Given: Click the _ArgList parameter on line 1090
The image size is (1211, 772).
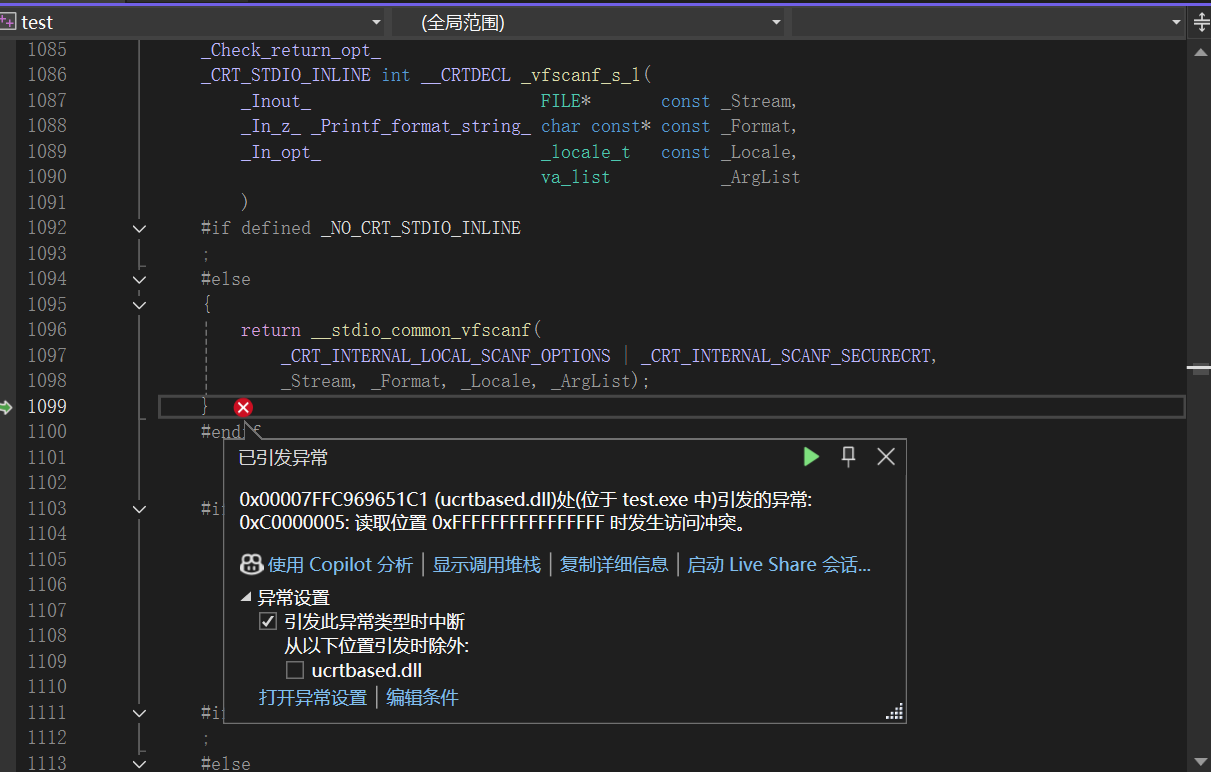Looking at the screenshot, I should tap(761, 177).
